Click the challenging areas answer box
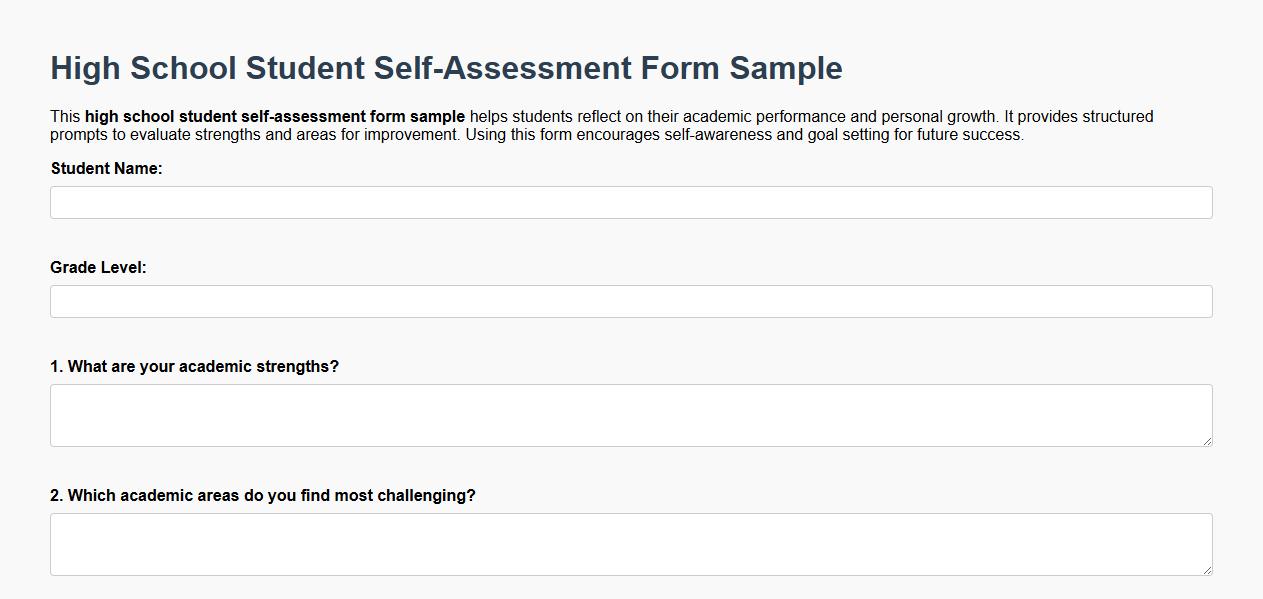 [x=630, y=542]
